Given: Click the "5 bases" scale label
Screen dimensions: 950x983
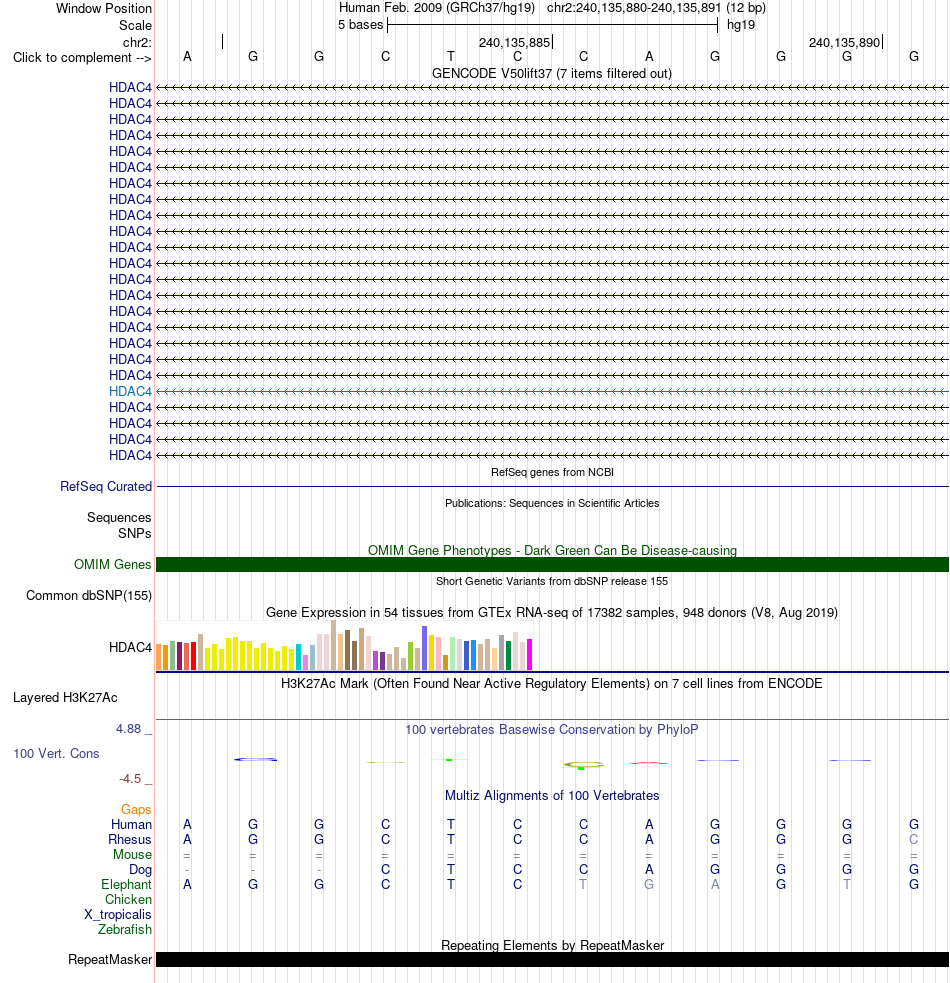Looking at the screenshot, I should click(x=360, y=25).
